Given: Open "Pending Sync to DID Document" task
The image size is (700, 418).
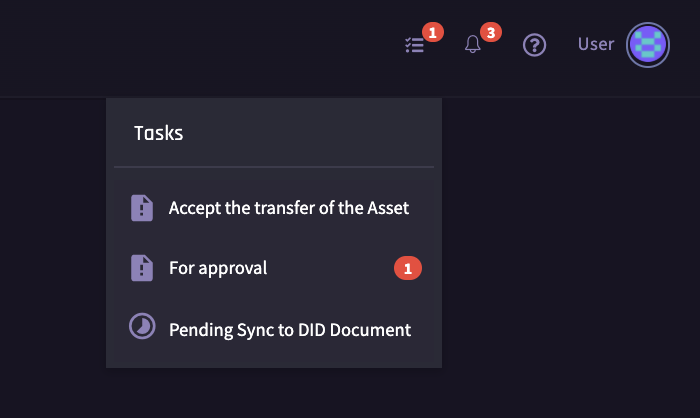Looking at the screenshot, I should tap(290, 329).
